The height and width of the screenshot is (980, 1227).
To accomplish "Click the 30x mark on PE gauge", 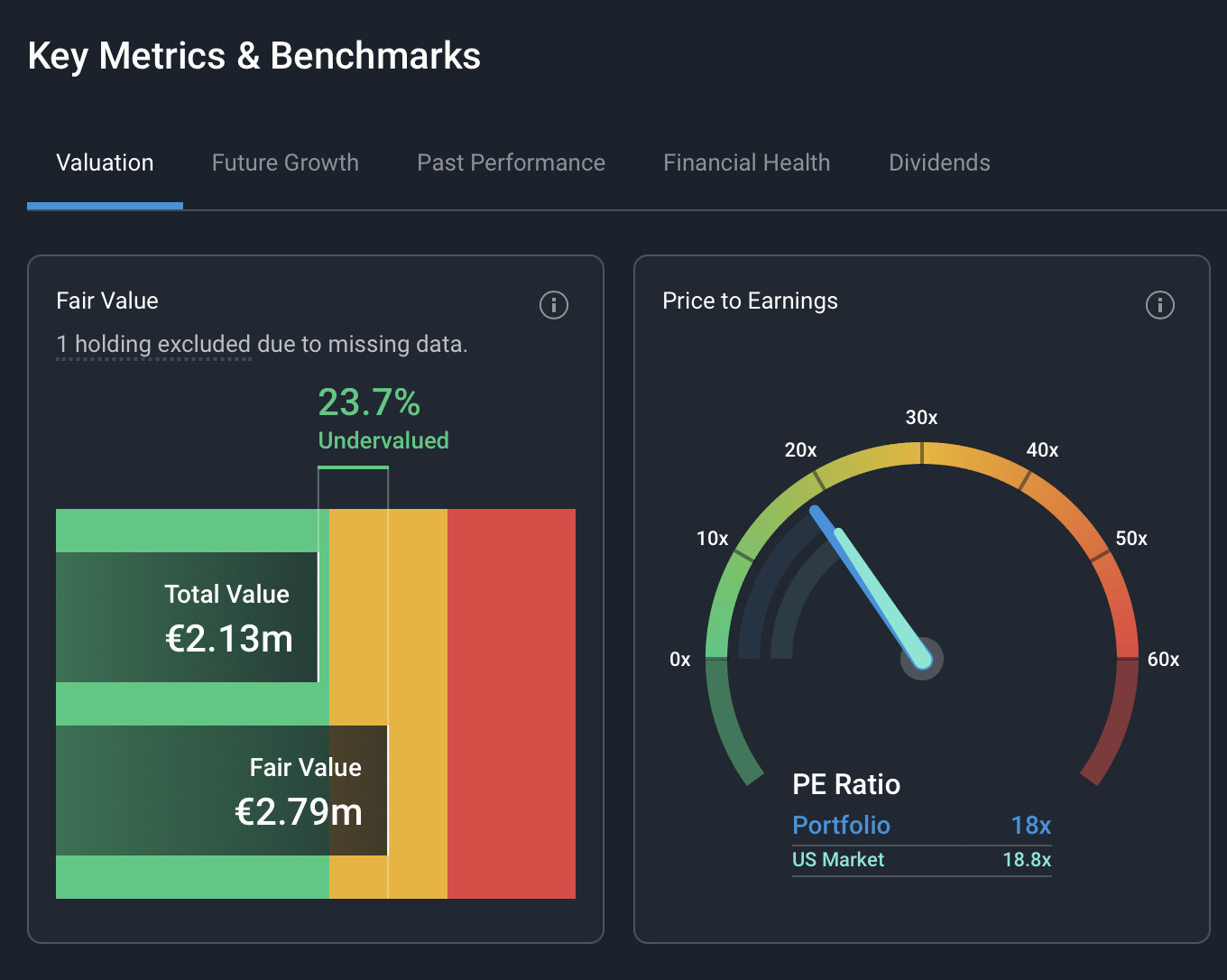I will tap(921, 418).
